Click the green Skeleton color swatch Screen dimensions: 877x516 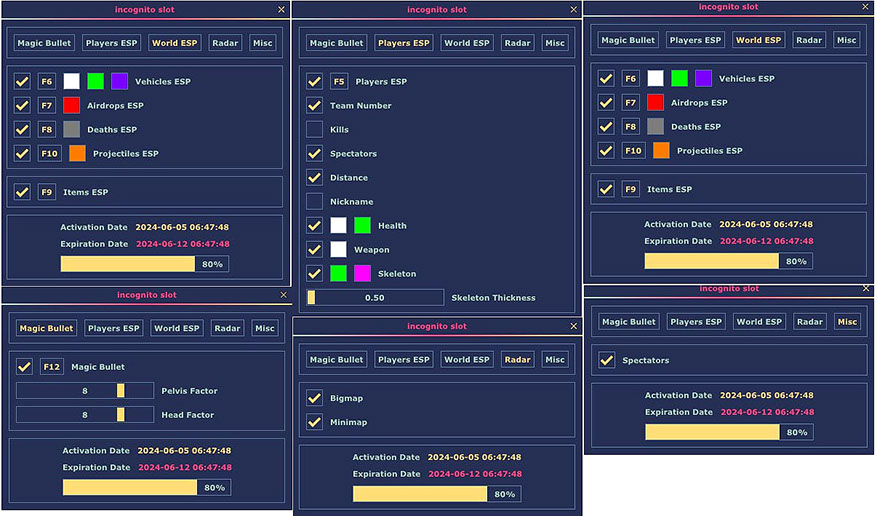(339, 274)
